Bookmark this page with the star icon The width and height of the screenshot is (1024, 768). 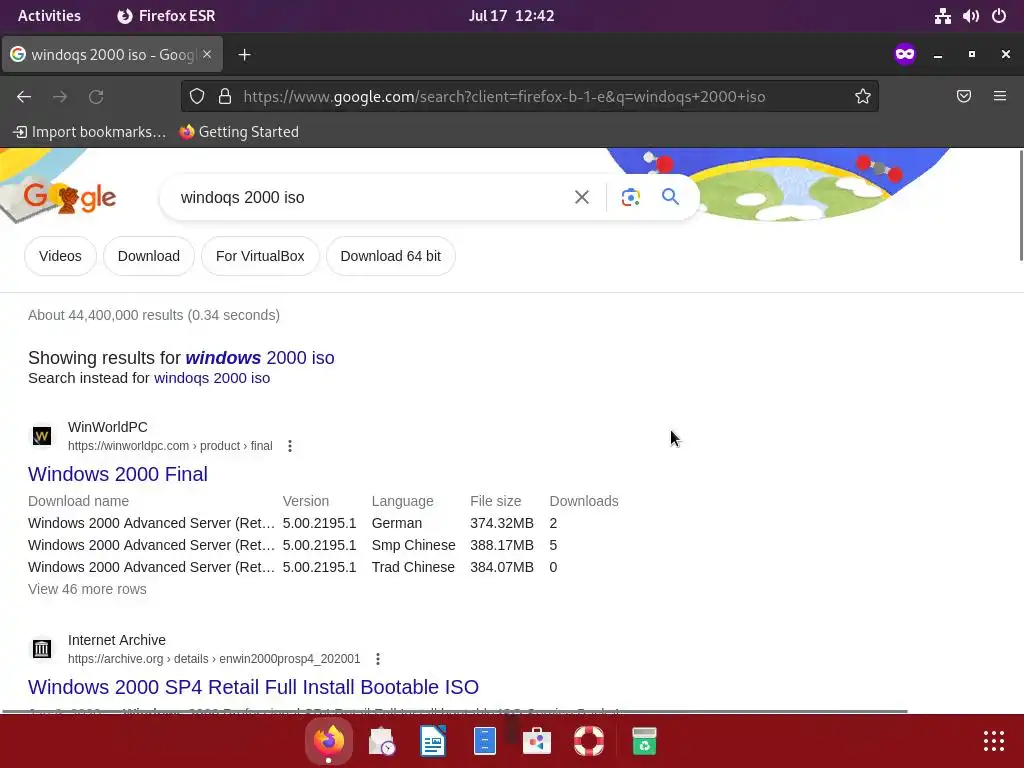(x=863, y=97)
